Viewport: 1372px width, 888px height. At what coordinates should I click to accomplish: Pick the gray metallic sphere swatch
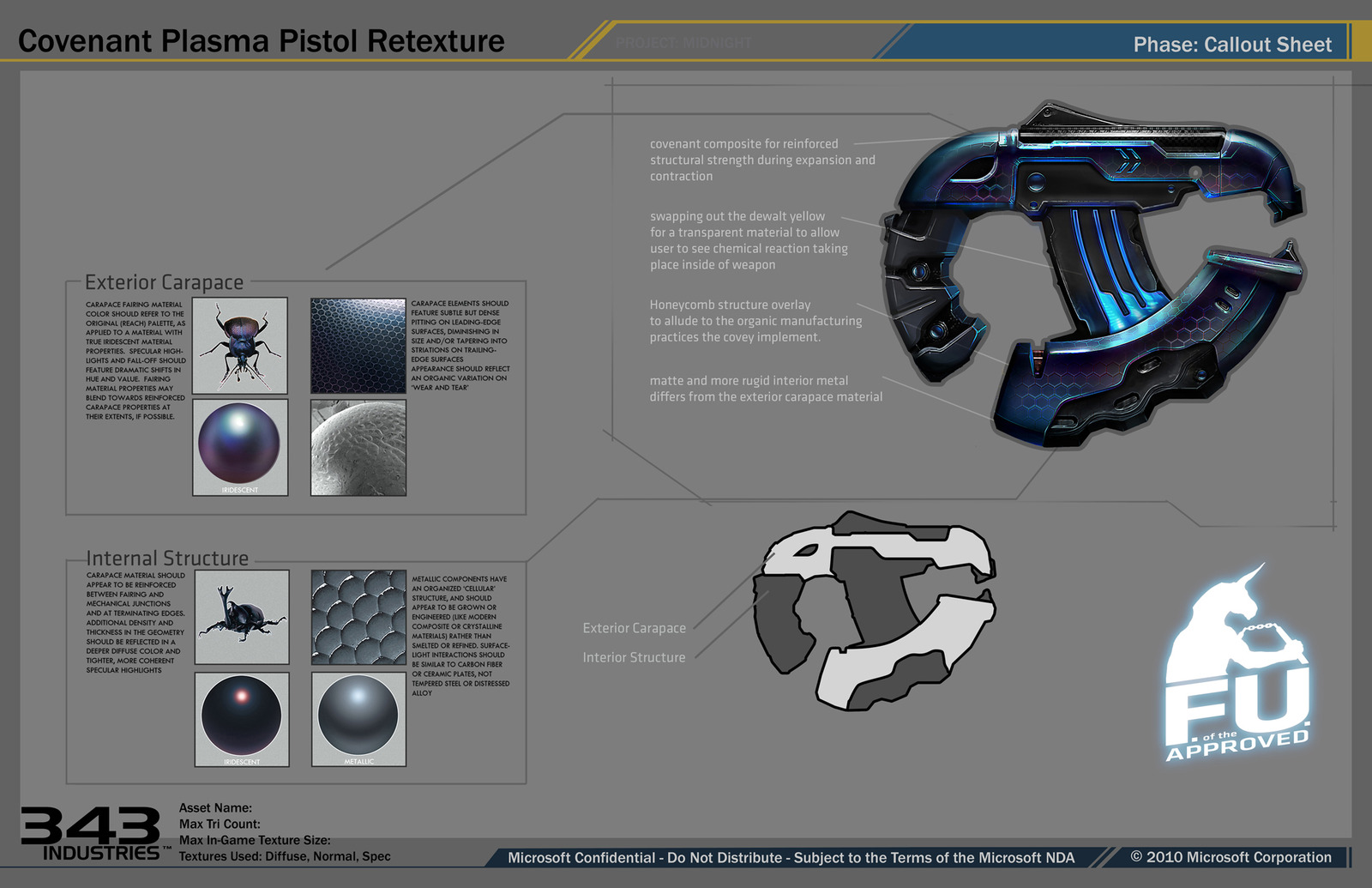tap(358, 716)
